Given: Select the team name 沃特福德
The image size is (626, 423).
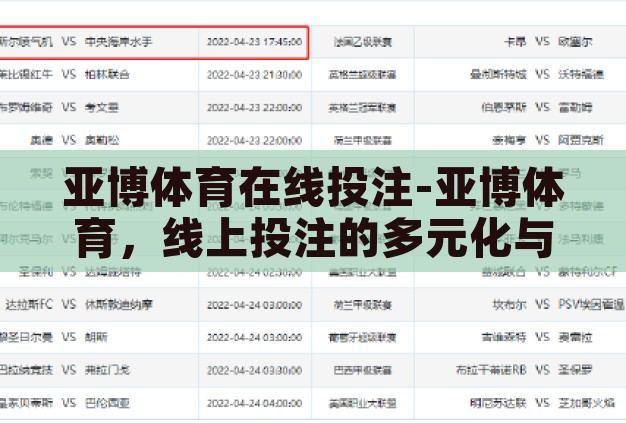Looking at the screenshot, I should tap(580, 74).
